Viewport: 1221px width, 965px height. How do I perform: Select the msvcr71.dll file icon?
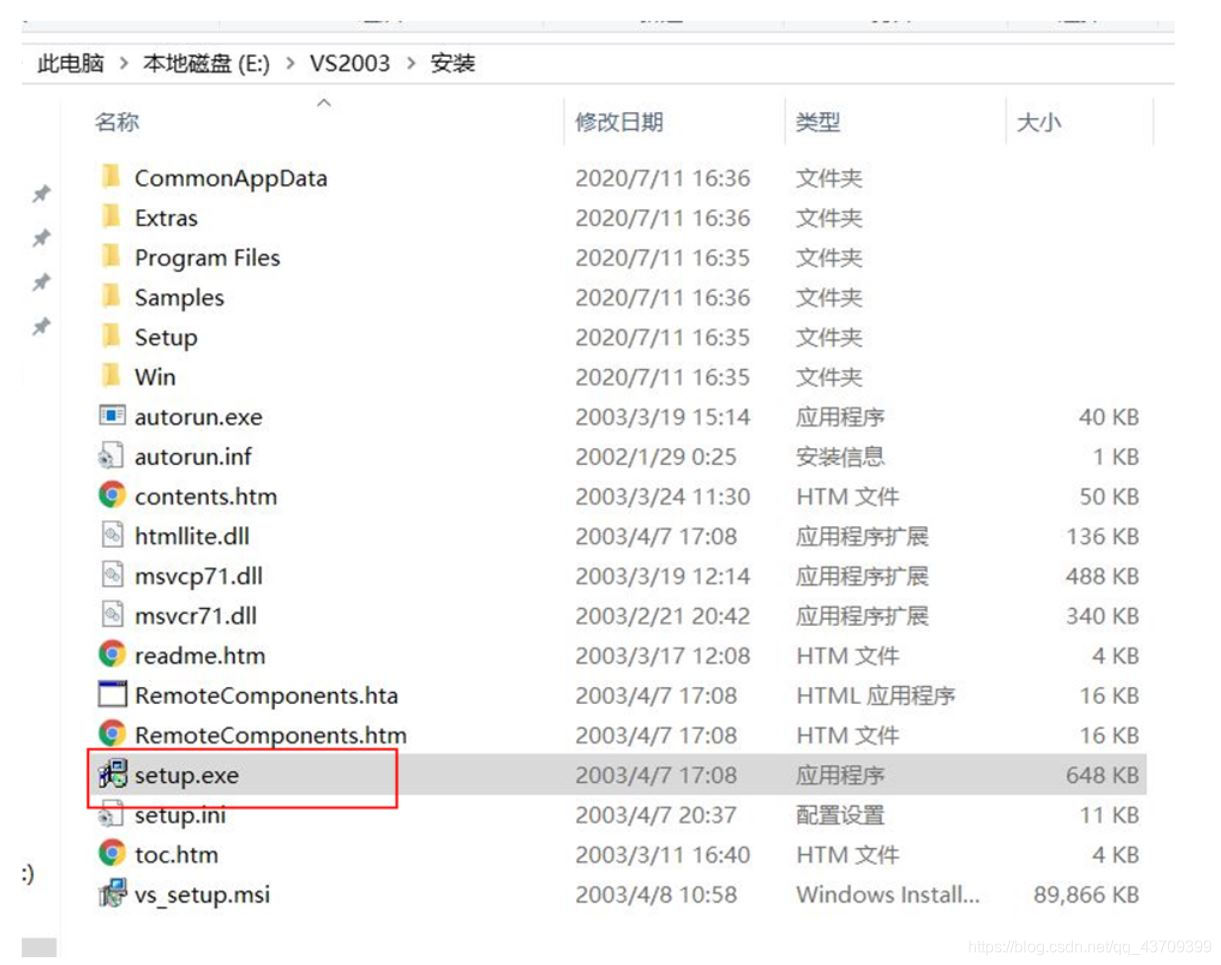point(112,616)
